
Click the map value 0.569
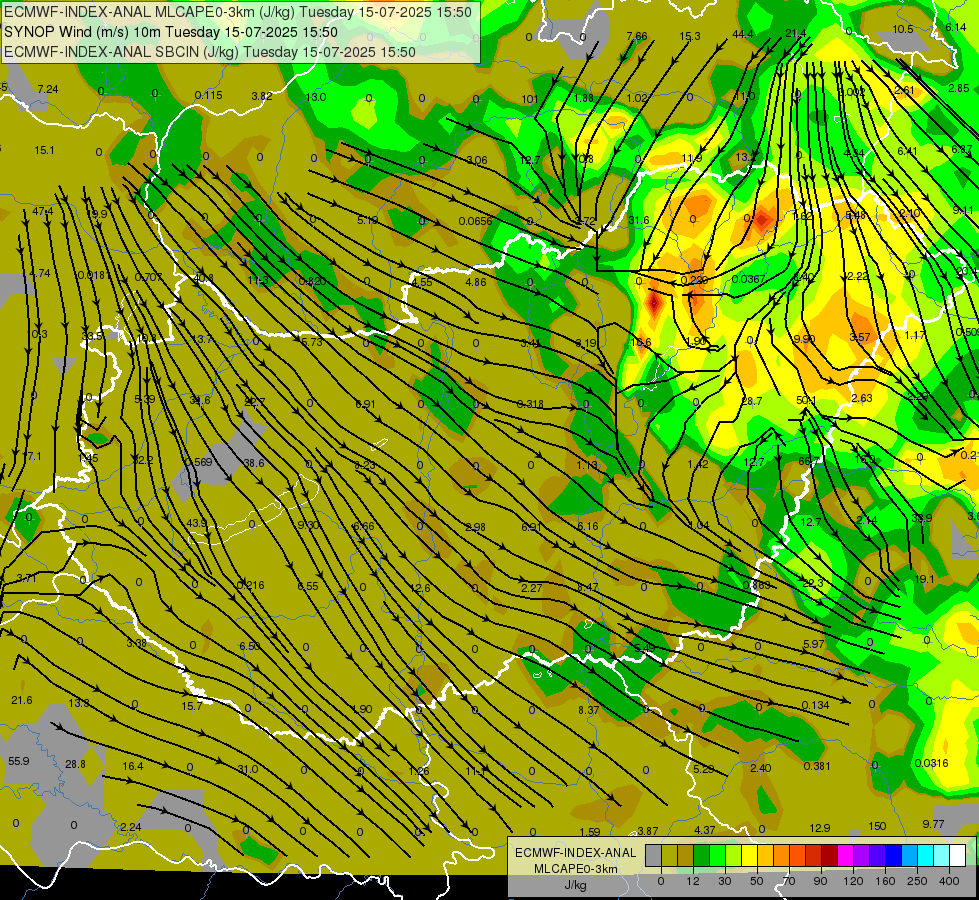199,462
